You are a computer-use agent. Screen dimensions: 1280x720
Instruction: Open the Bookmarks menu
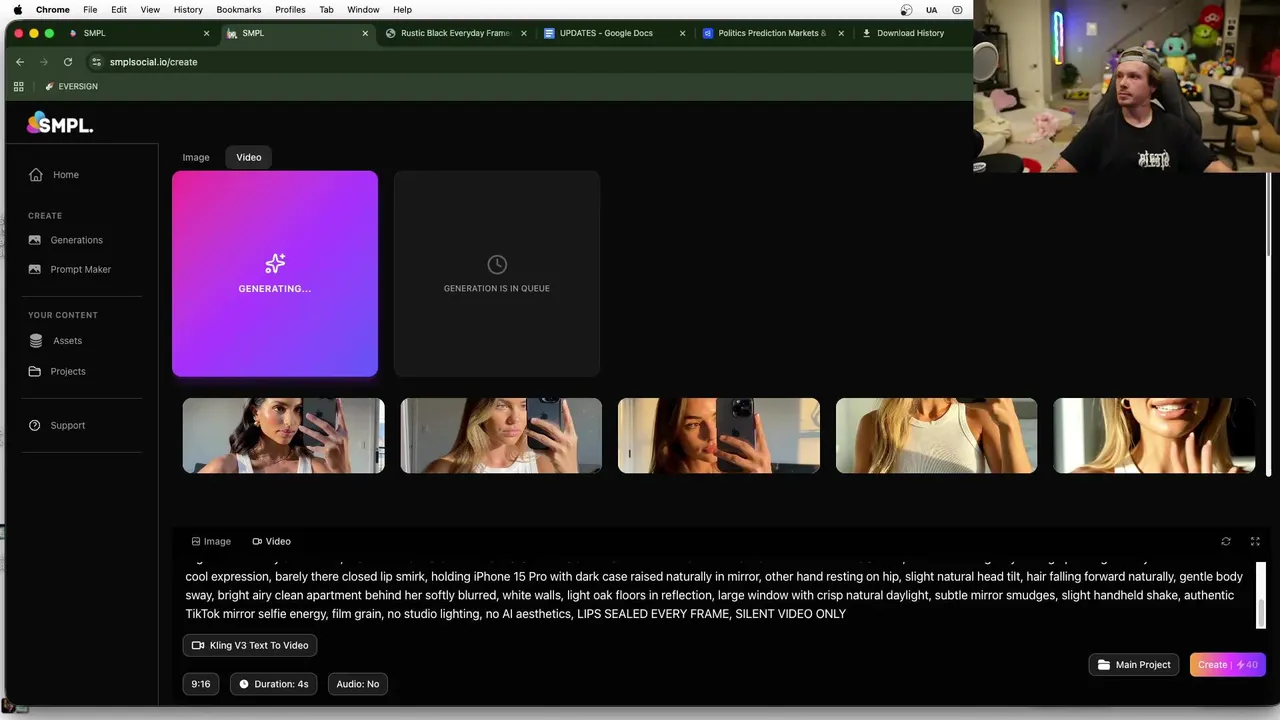[239, 9]
